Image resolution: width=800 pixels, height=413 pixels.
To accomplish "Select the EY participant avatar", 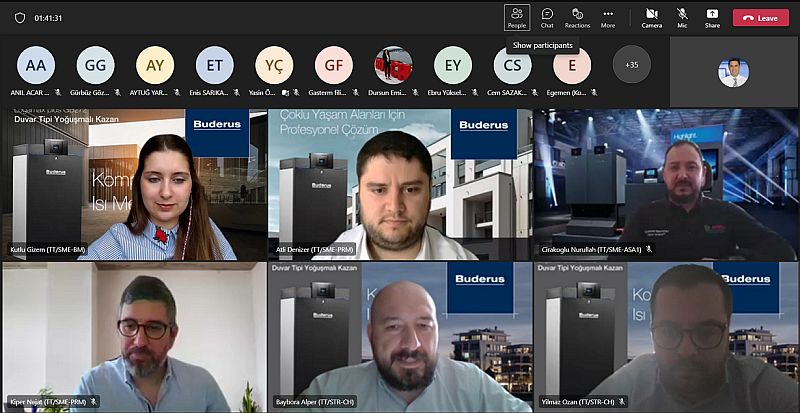I will [x=453, y=65].
